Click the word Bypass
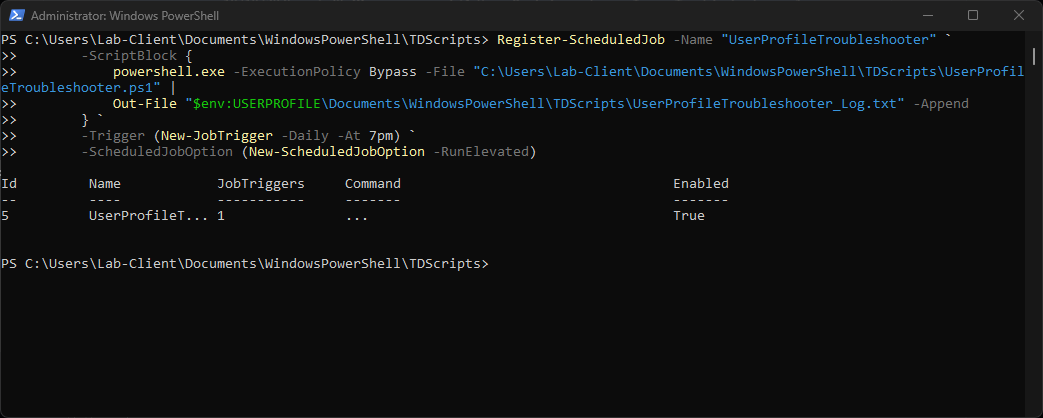Viewport: 1043px width, 418px height. (392, 72)
